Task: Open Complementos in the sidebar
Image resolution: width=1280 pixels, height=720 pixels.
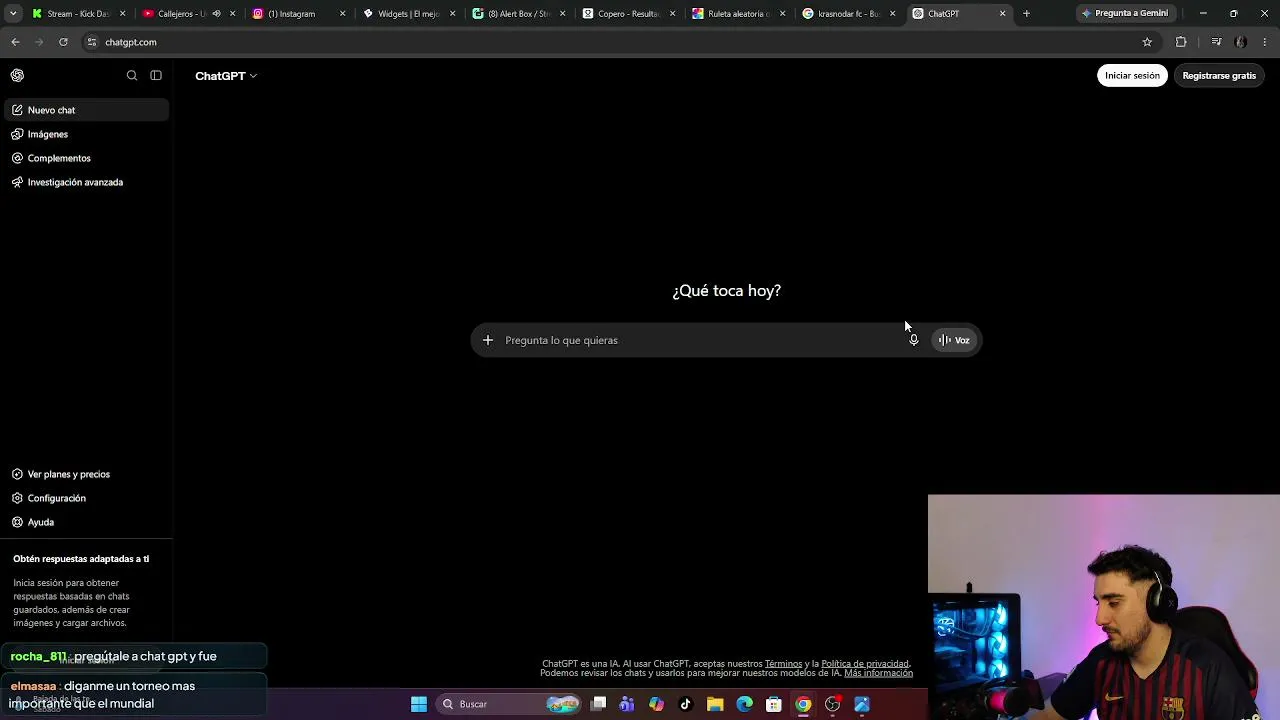Action: click(87, 158)
